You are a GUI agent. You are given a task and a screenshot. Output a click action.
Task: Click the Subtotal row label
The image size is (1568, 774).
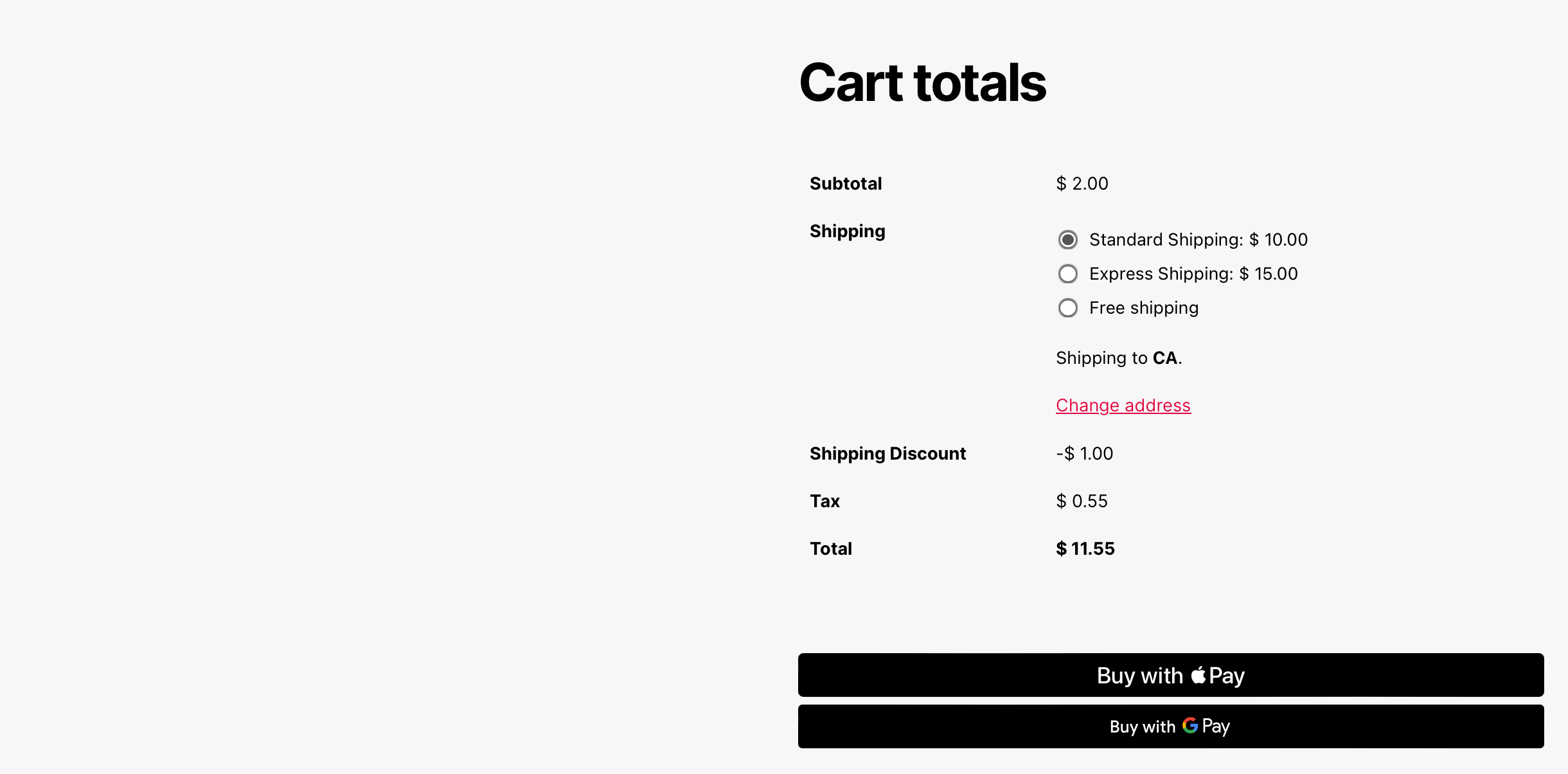pyautogui.click(x=845, y=184)
